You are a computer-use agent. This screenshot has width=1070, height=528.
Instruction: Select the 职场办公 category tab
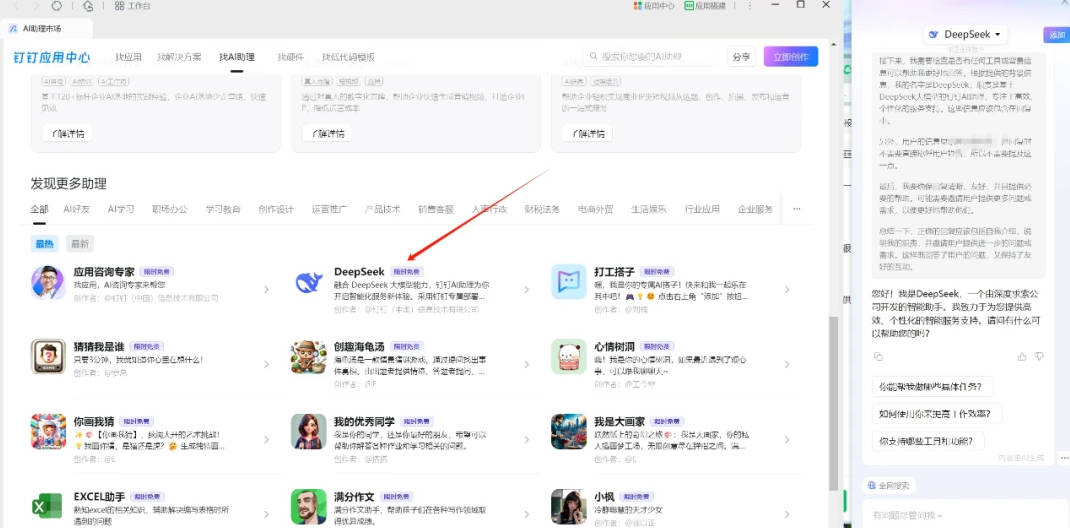(x=170, y=209)
